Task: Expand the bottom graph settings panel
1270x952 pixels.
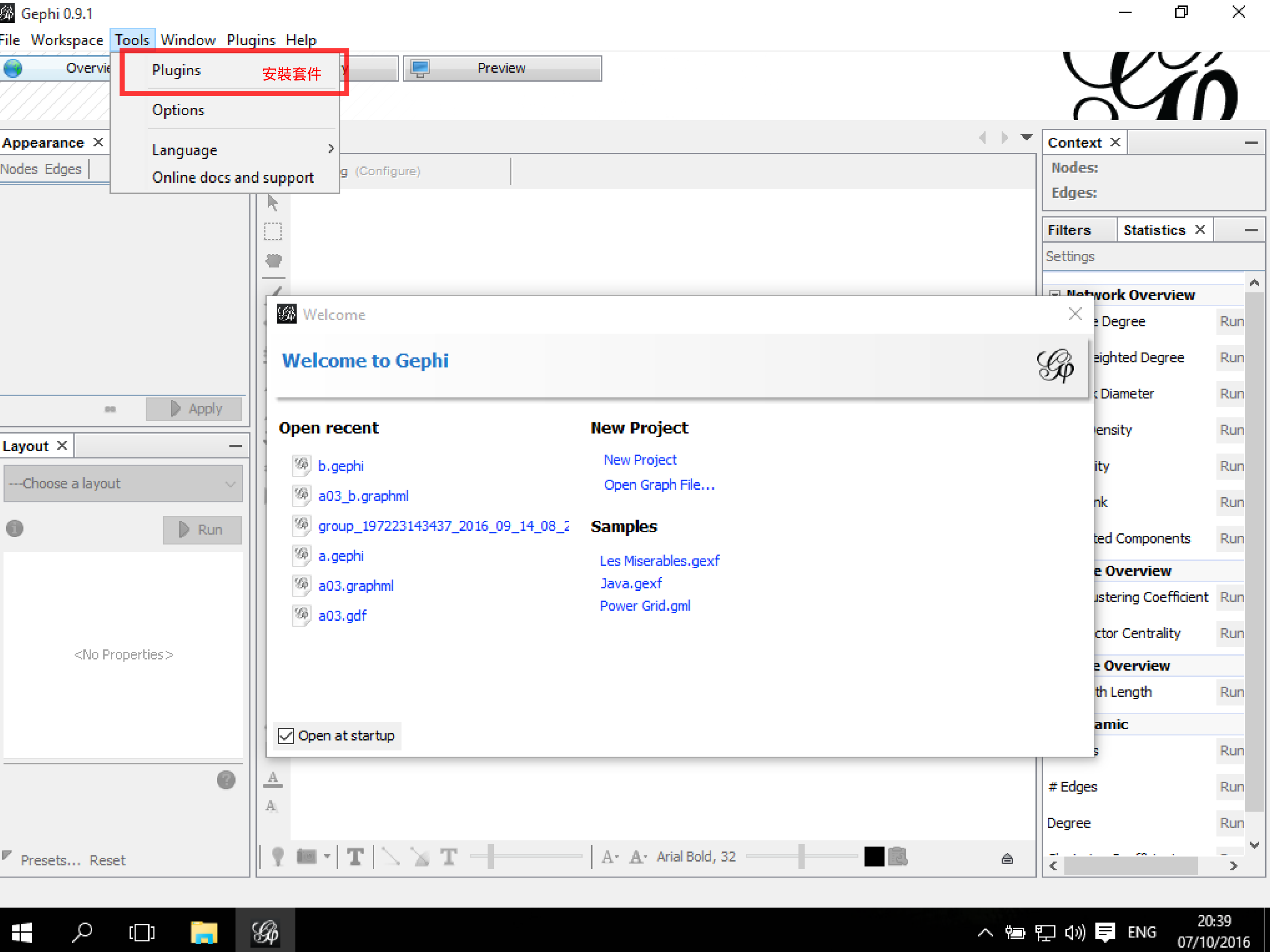Action: (x=1007, y=858)
